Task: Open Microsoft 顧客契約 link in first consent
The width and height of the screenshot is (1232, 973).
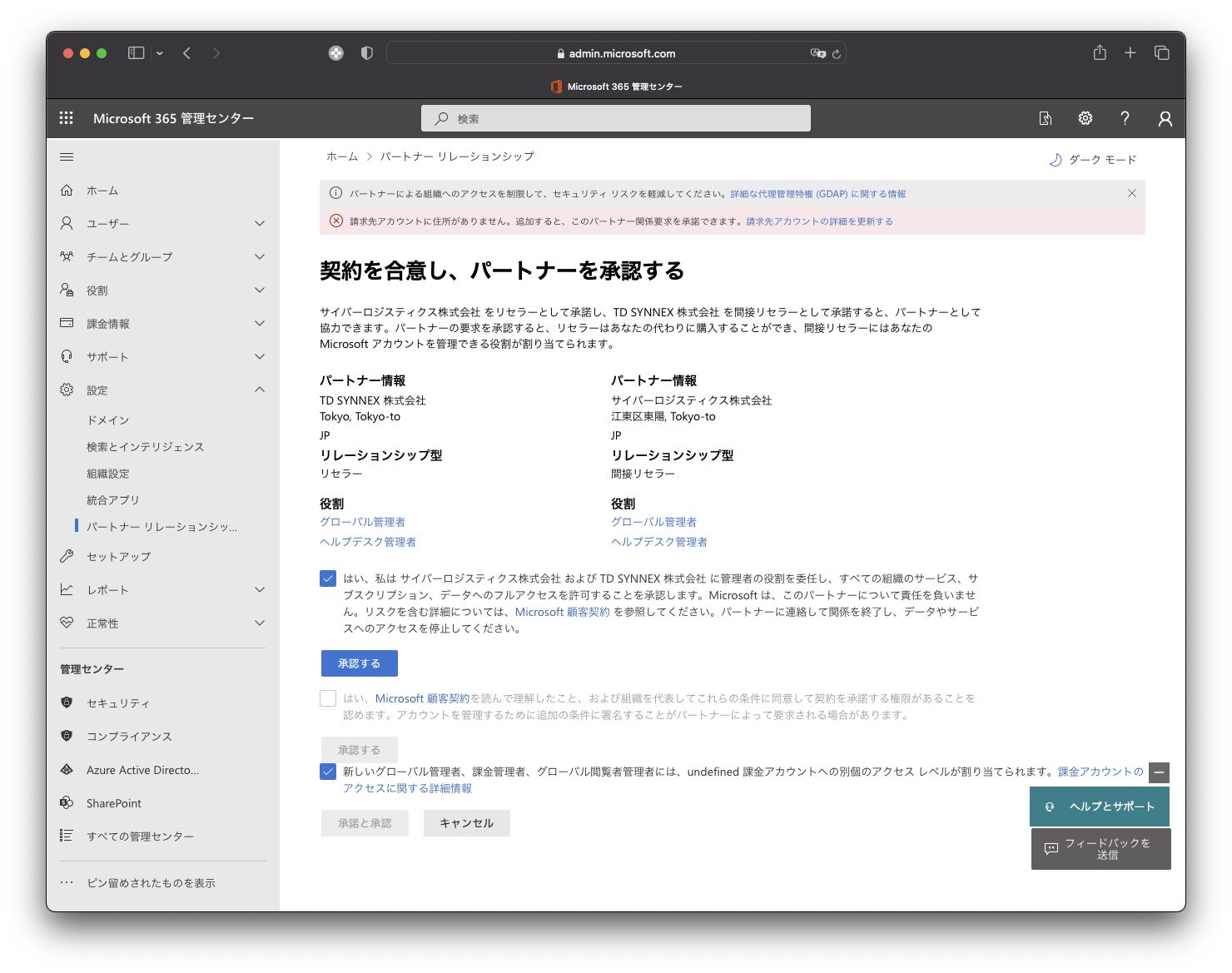Action: (563, 612)
